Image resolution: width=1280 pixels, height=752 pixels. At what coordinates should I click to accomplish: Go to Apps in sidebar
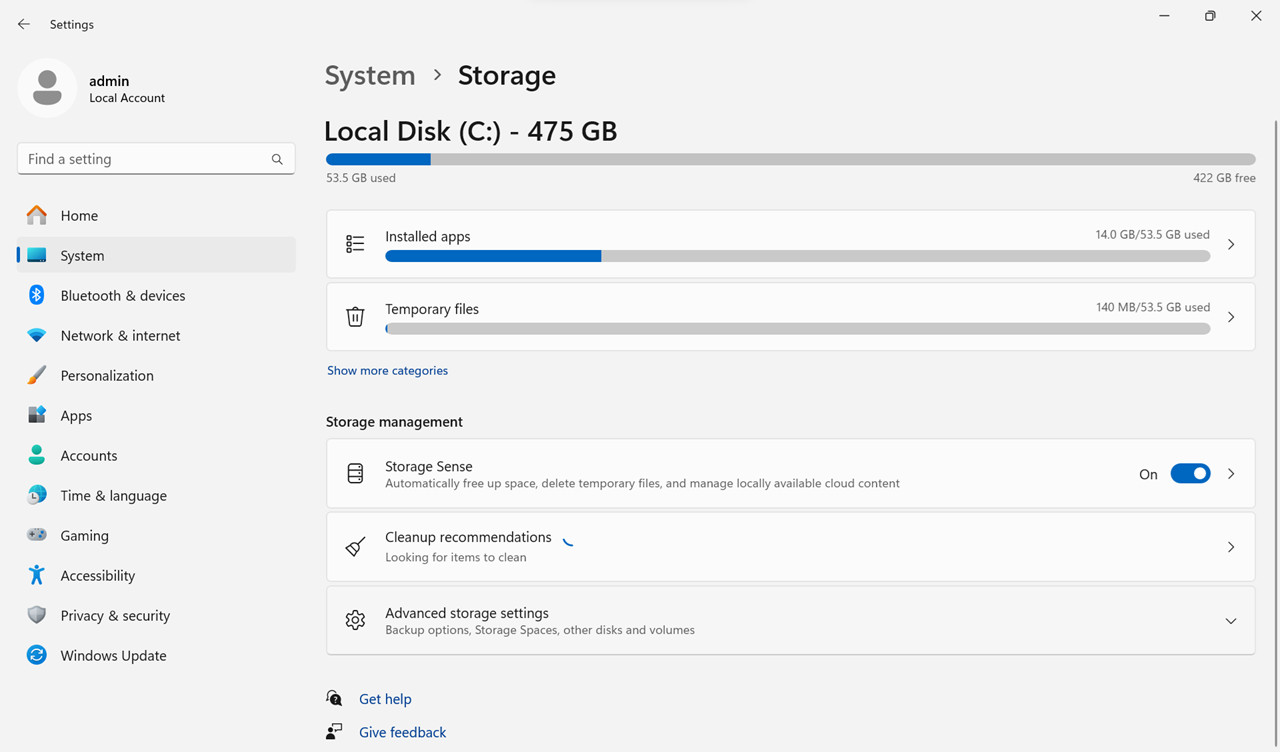(x=76, y=415)
